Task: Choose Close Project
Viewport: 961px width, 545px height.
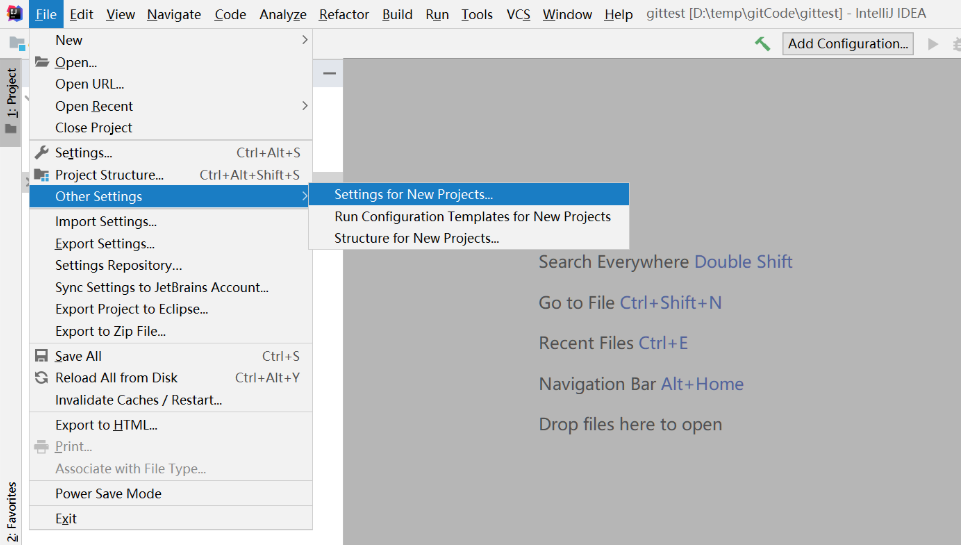Action: point(171,128)
